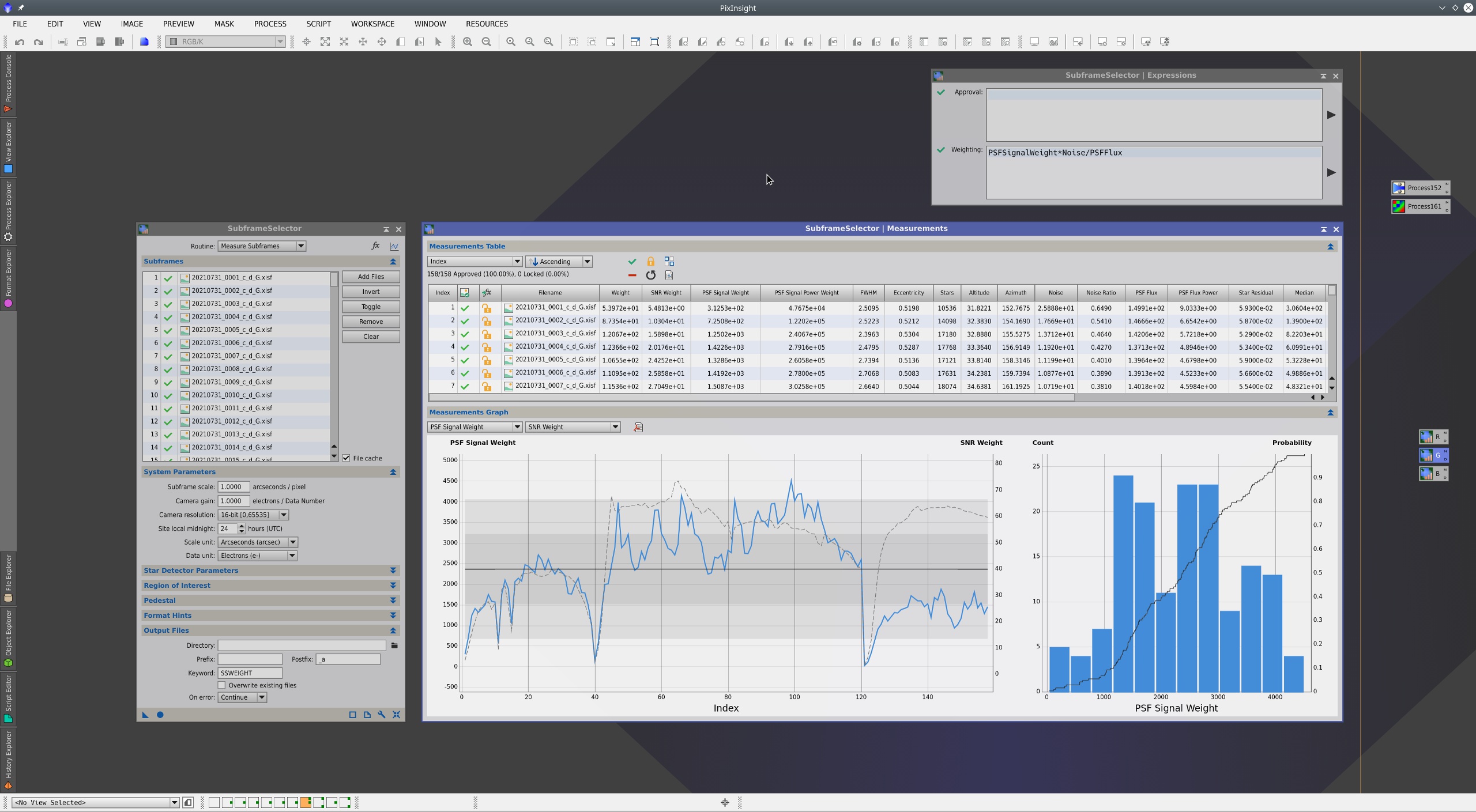Open the PSF Signal Weight graph dropdown
1476x812 pixels.
[x=475, y=427]
